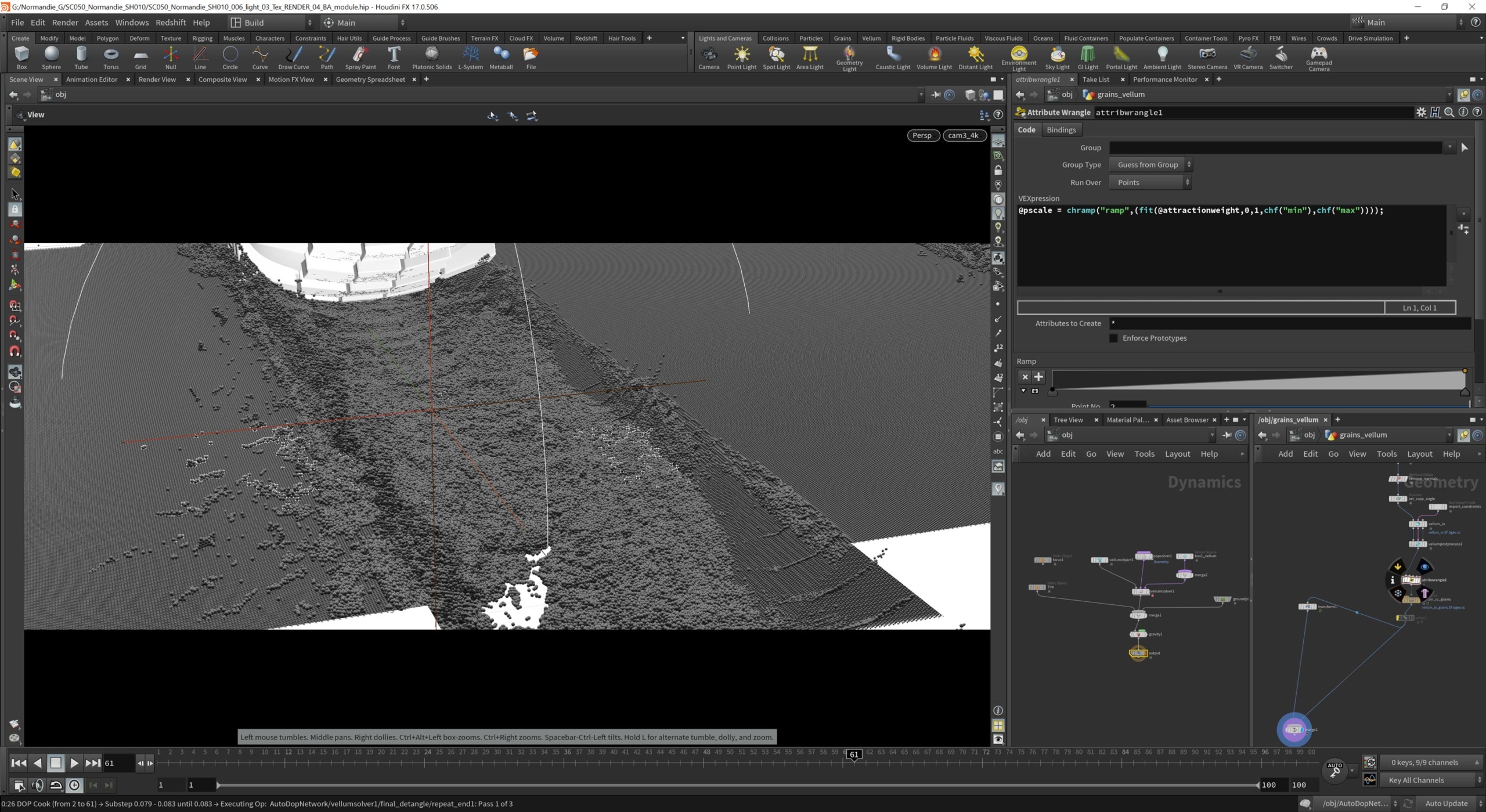
Task: Add Platonic Solids geometry
Action: pos(432,58)
